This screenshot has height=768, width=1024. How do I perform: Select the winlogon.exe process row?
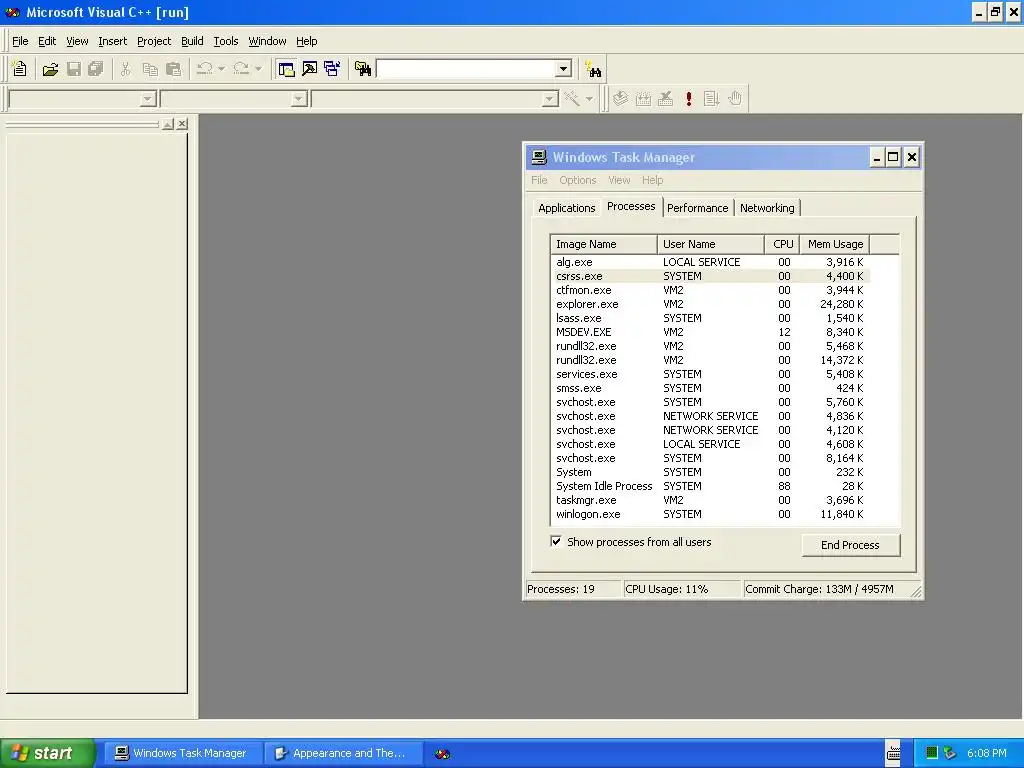pos(711,514)
